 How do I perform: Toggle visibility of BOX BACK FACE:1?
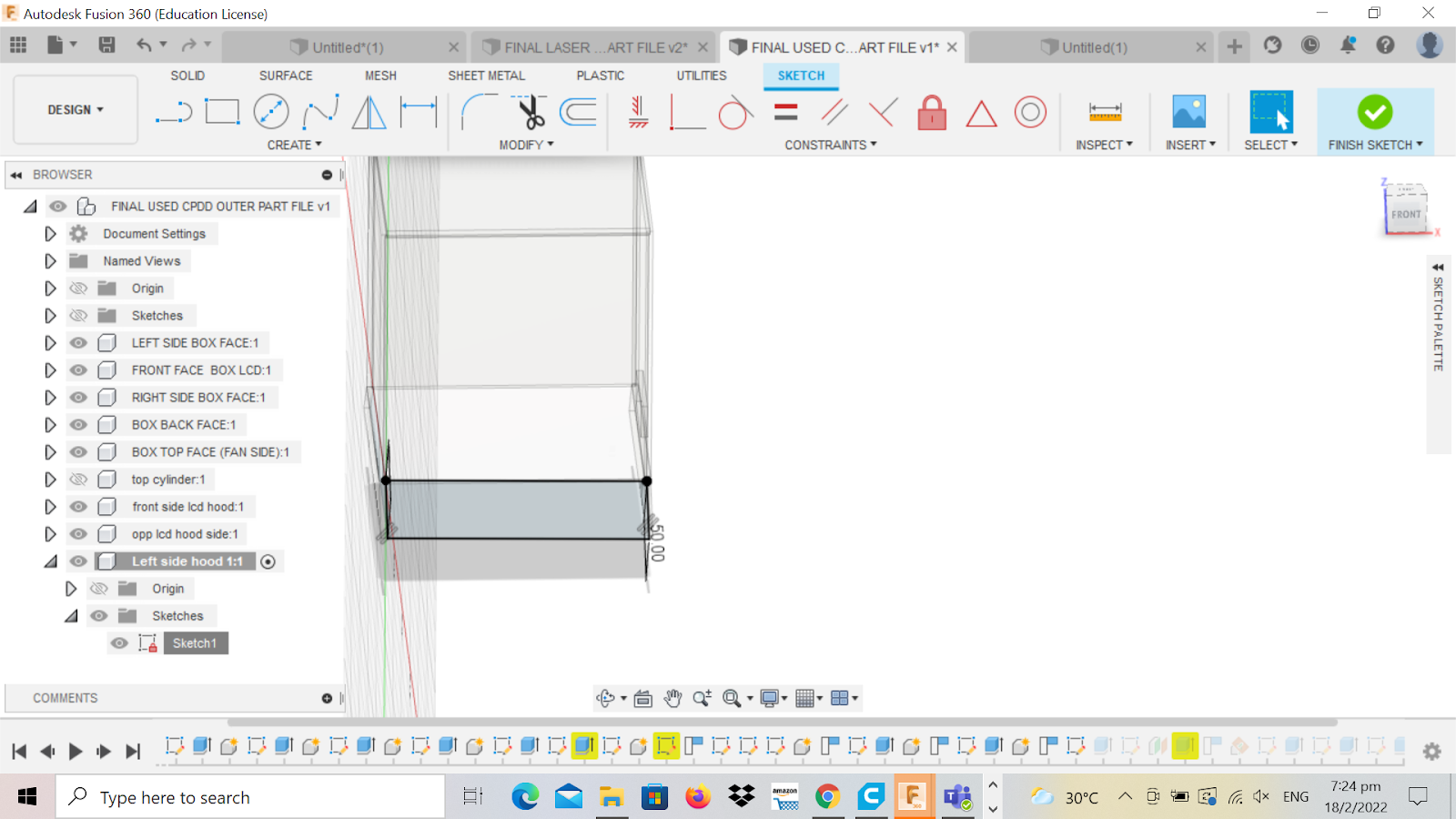click(79, 425)
